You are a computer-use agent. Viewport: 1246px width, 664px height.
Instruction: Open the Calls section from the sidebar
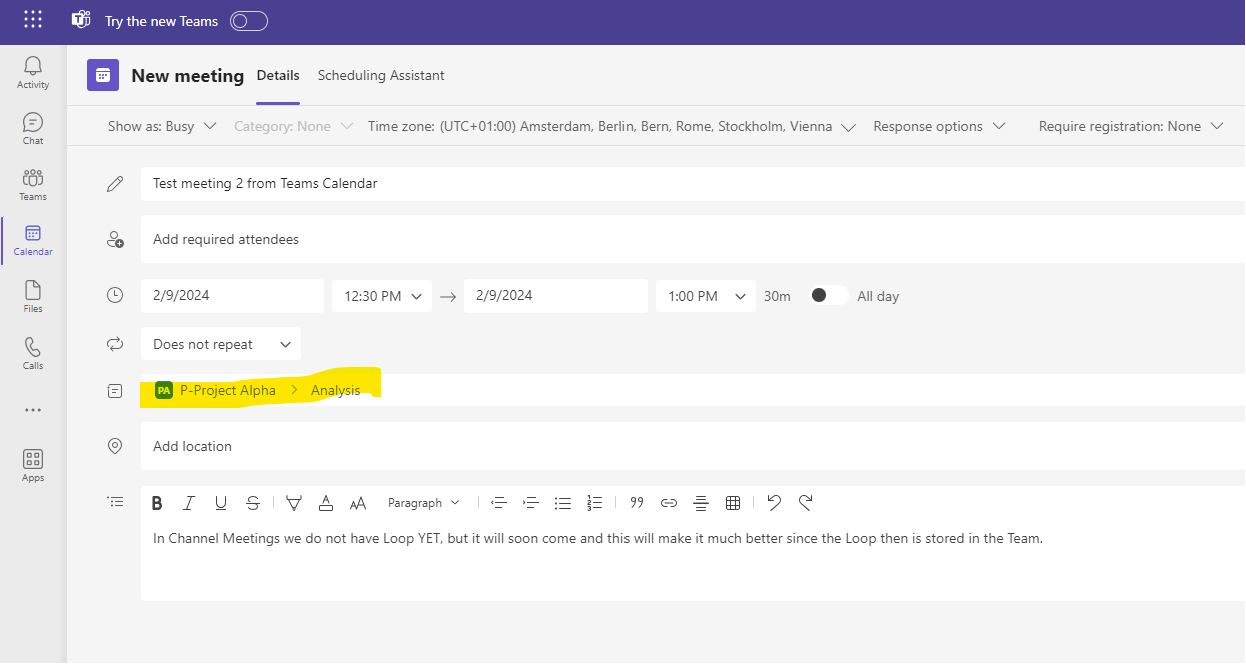(x=32, y=354)
